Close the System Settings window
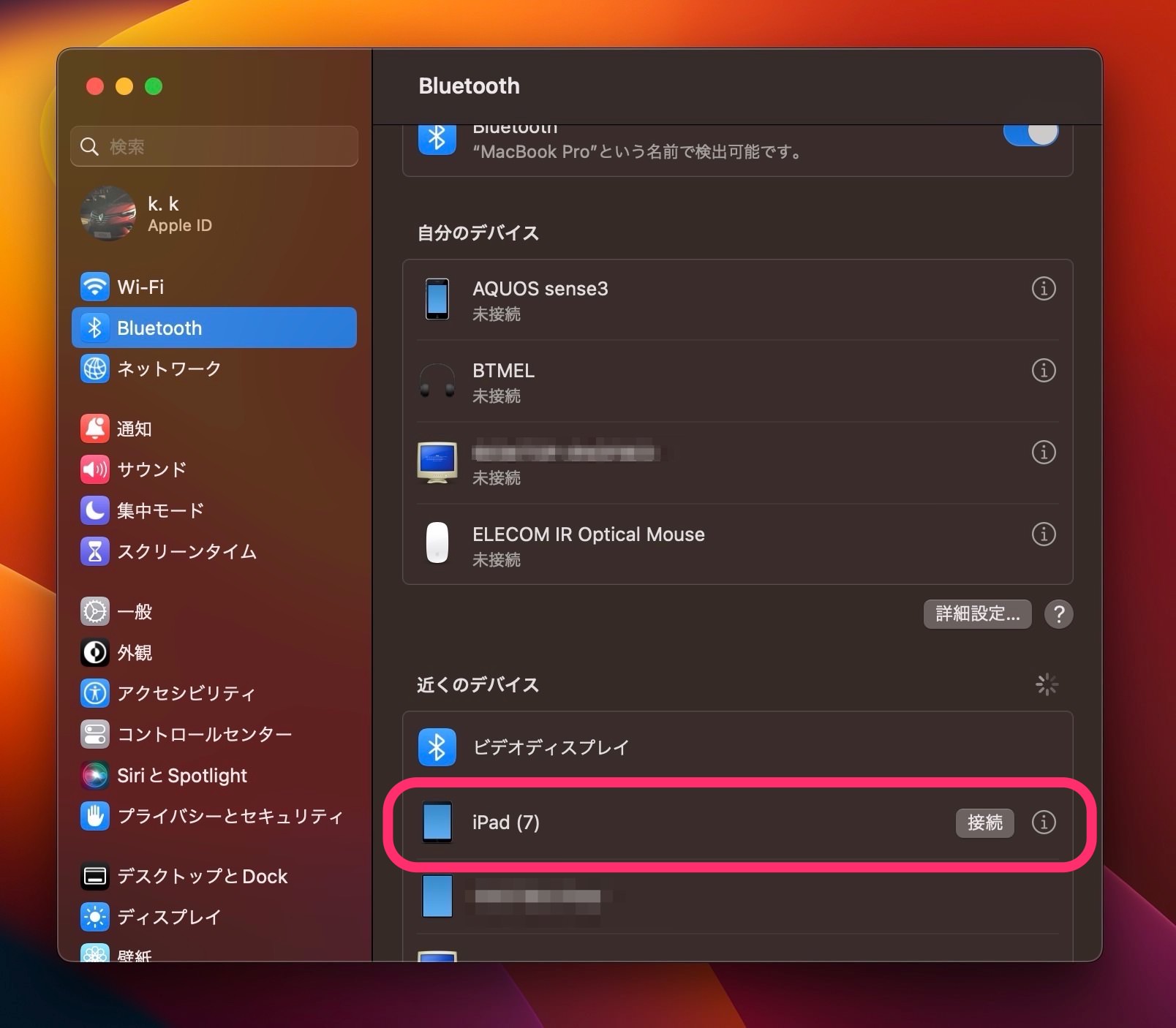Screen dimensions: 1176x1028 95,86
